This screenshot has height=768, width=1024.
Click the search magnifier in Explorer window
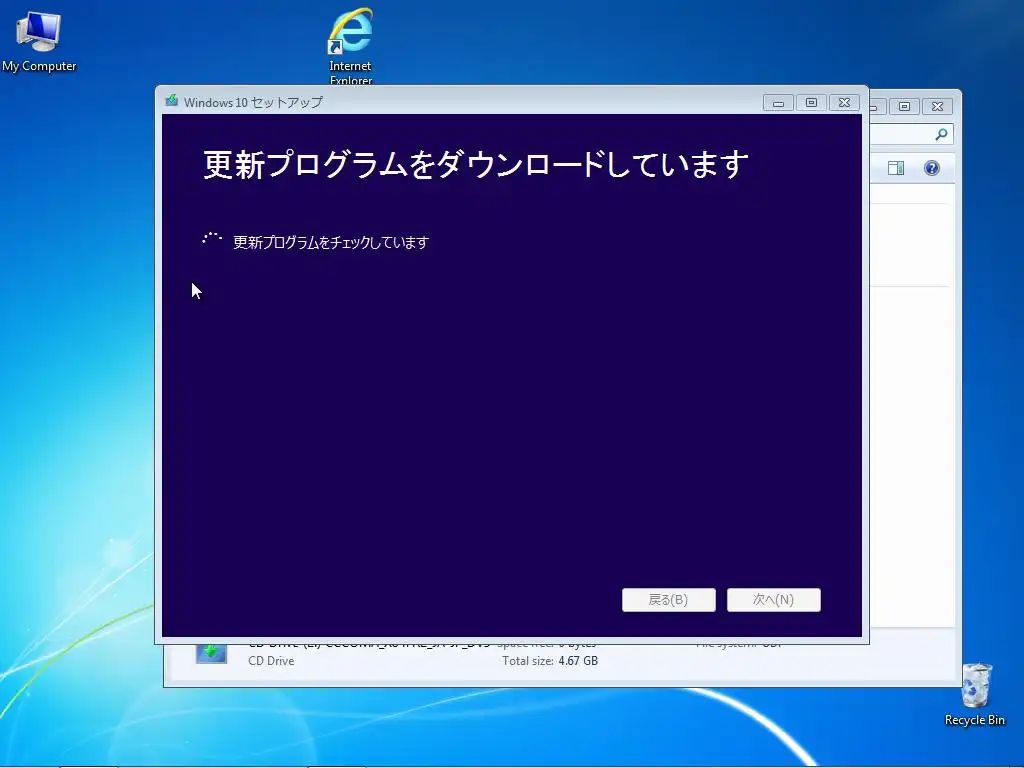(x=941, y=134)
